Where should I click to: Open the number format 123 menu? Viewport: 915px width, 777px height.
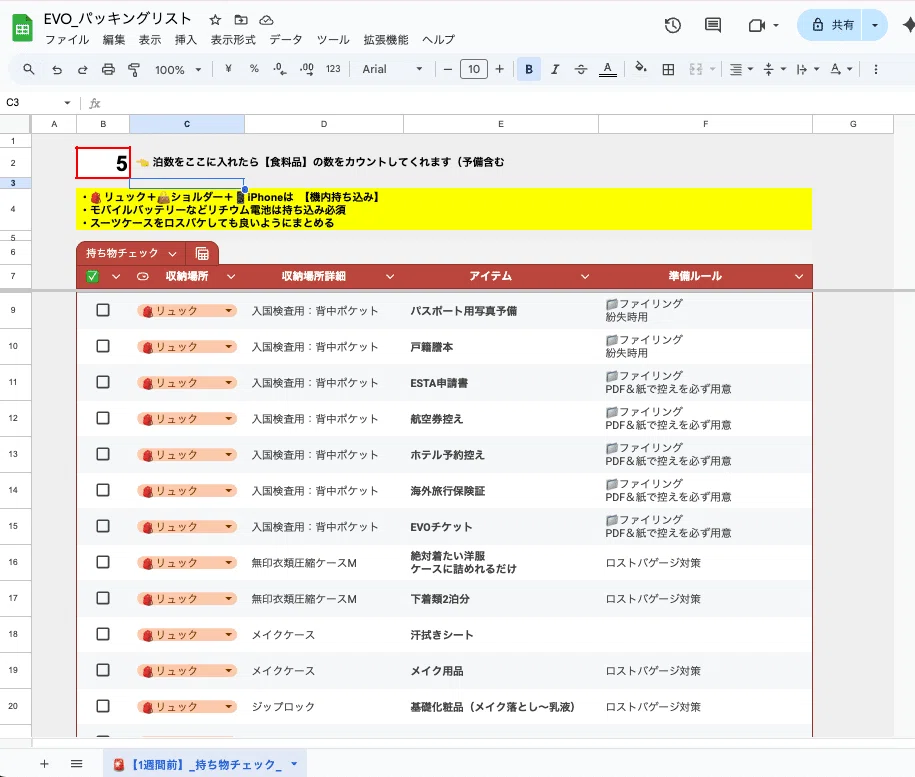click(x=333, y=69)
